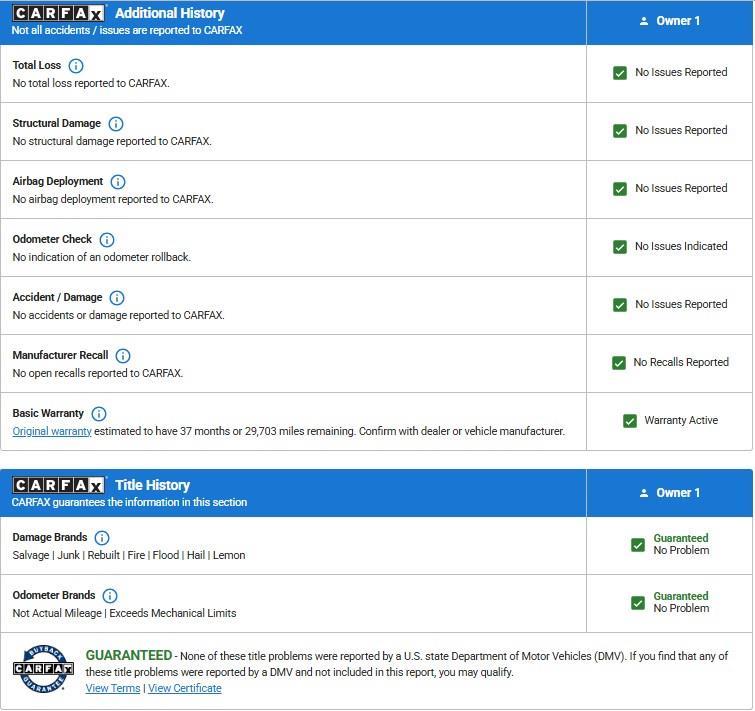
Task: Select the Additional History header title
Action: coord(170,13)
